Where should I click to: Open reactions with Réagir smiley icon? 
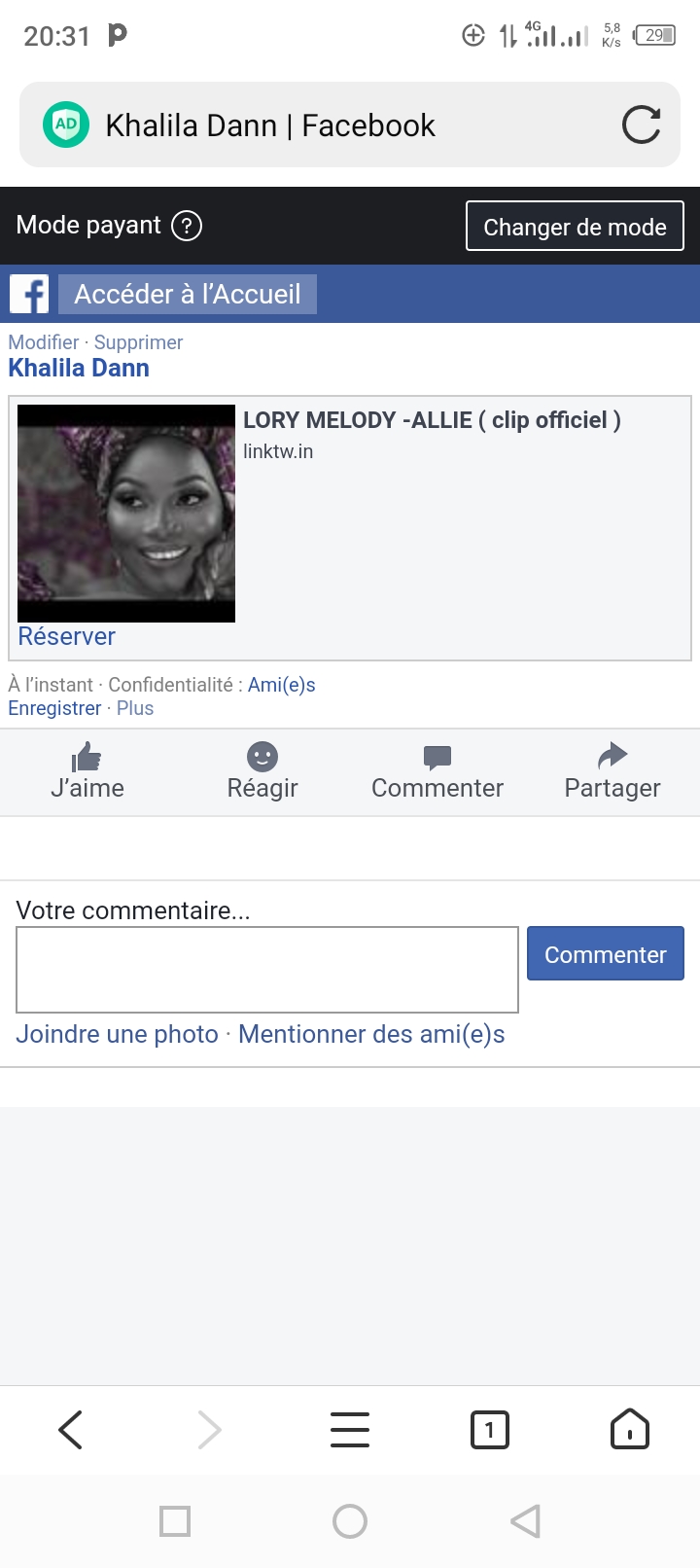click(x=262, y=757)
